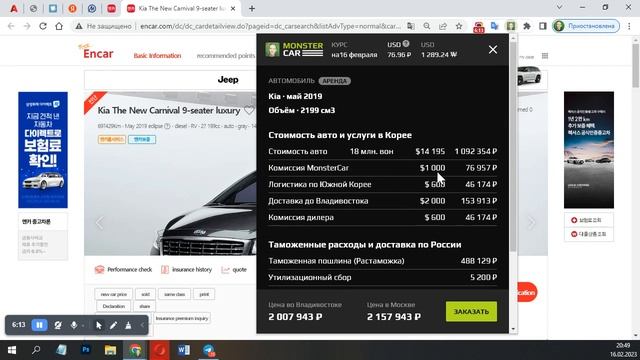The height and width of the screenshot is (360, 640).
Task: Open the Windows Start menu
Action: 11,350
